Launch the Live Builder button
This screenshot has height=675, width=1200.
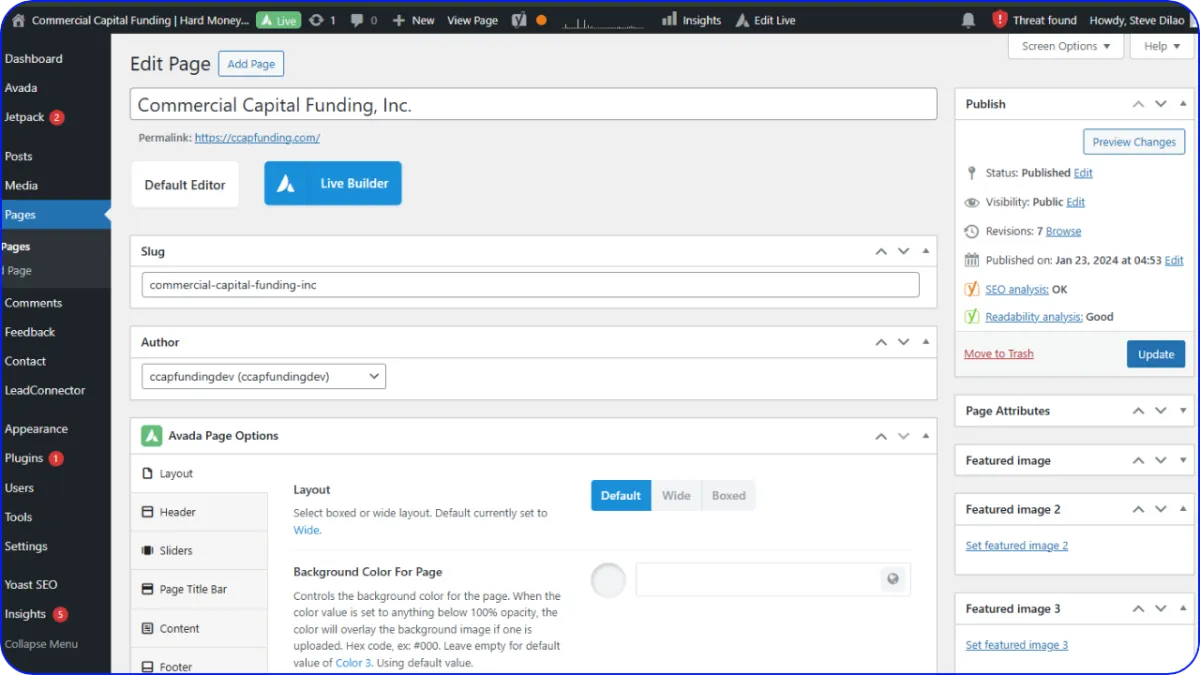tap(333, 184)
